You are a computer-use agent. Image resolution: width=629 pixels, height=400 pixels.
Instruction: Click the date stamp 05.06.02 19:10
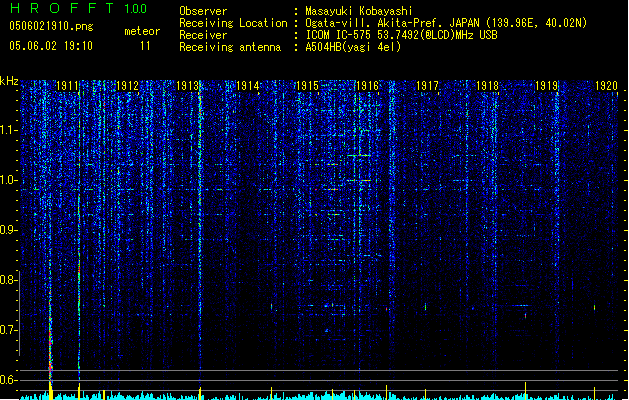point(51,46)
